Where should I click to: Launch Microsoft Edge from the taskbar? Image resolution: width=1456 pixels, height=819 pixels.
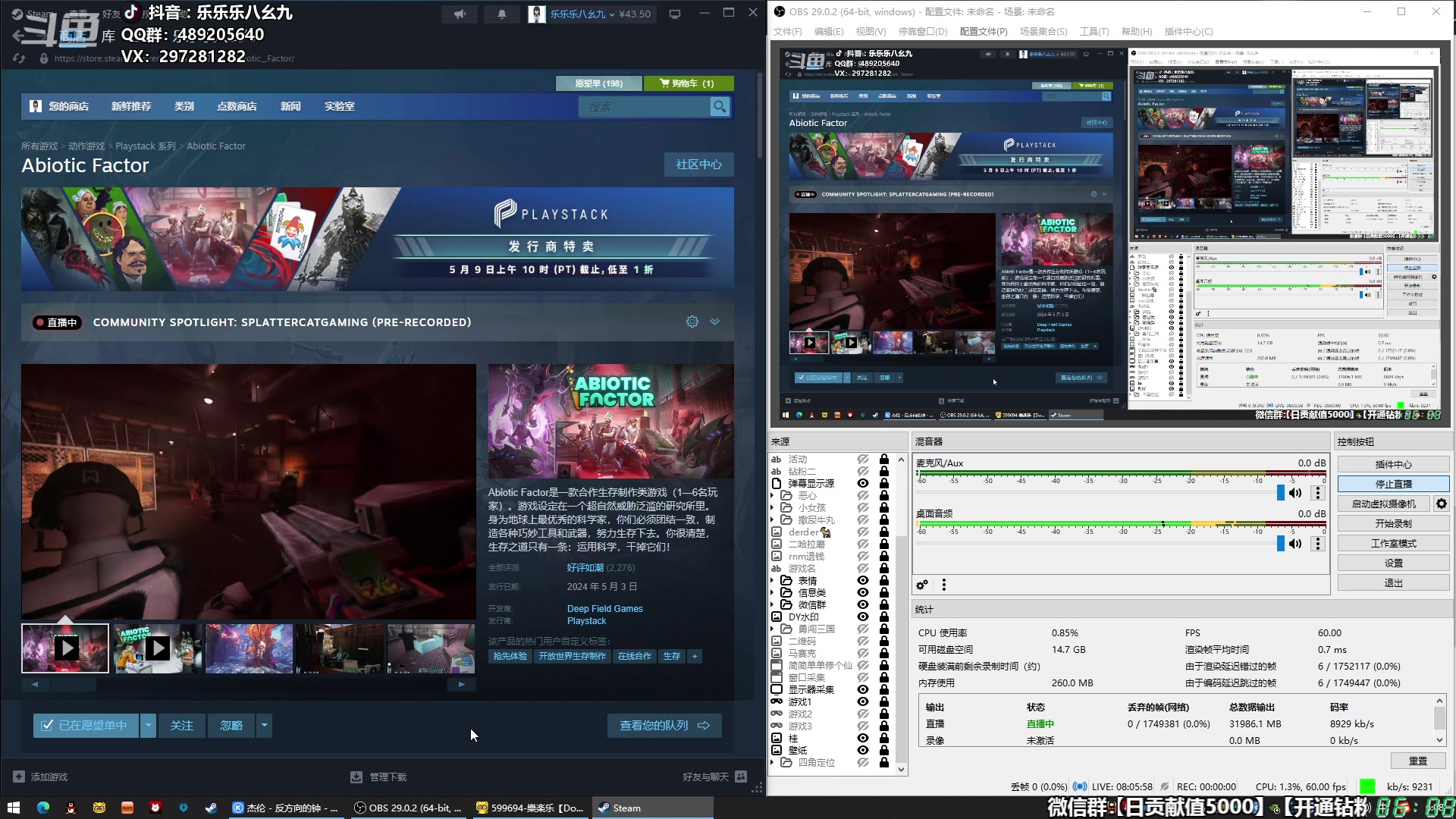[x=43, y=808]
